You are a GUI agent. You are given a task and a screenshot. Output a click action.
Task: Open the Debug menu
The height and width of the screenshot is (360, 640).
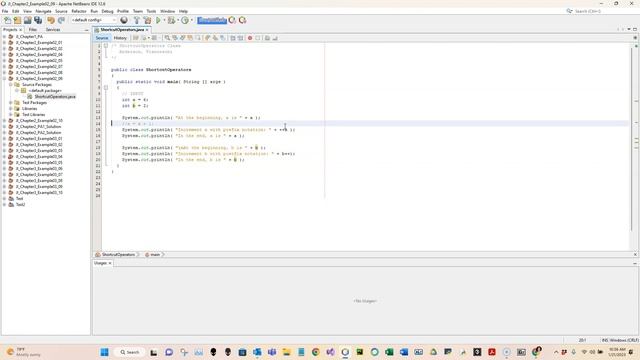[107, 11]
